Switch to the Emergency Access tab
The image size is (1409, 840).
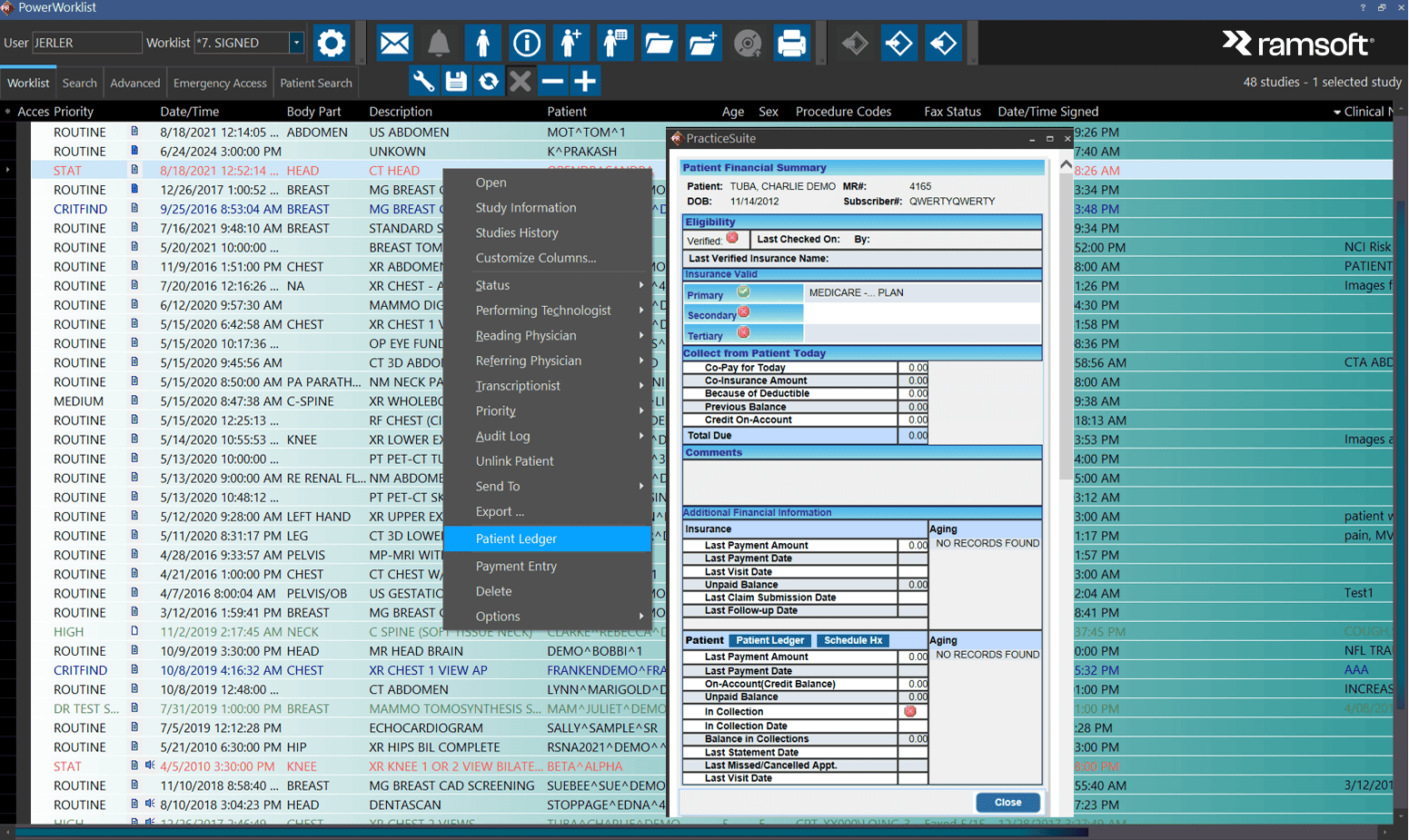pos(220,82)
